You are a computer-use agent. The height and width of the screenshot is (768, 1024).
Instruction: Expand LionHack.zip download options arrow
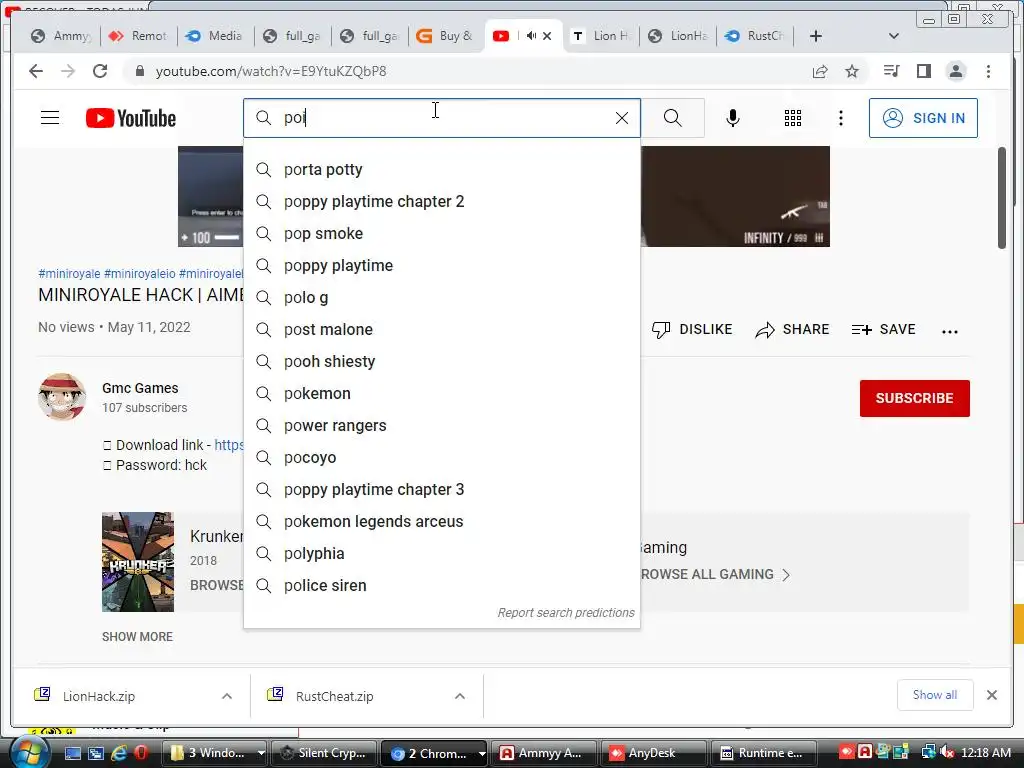[227, 696]
